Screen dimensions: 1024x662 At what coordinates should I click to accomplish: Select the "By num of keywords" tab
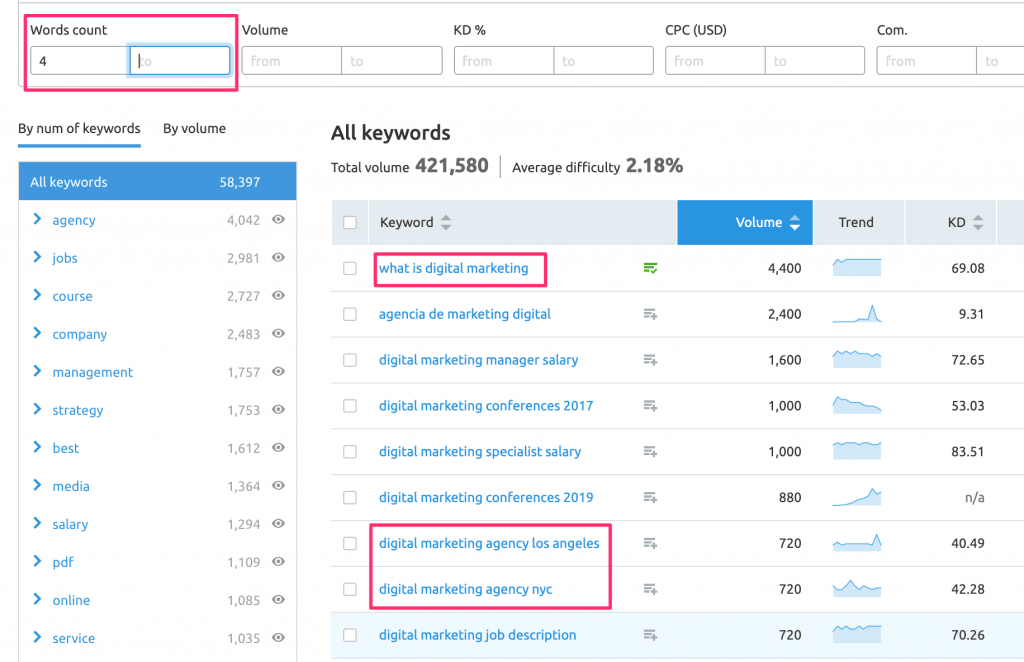[x=78, y=128]
